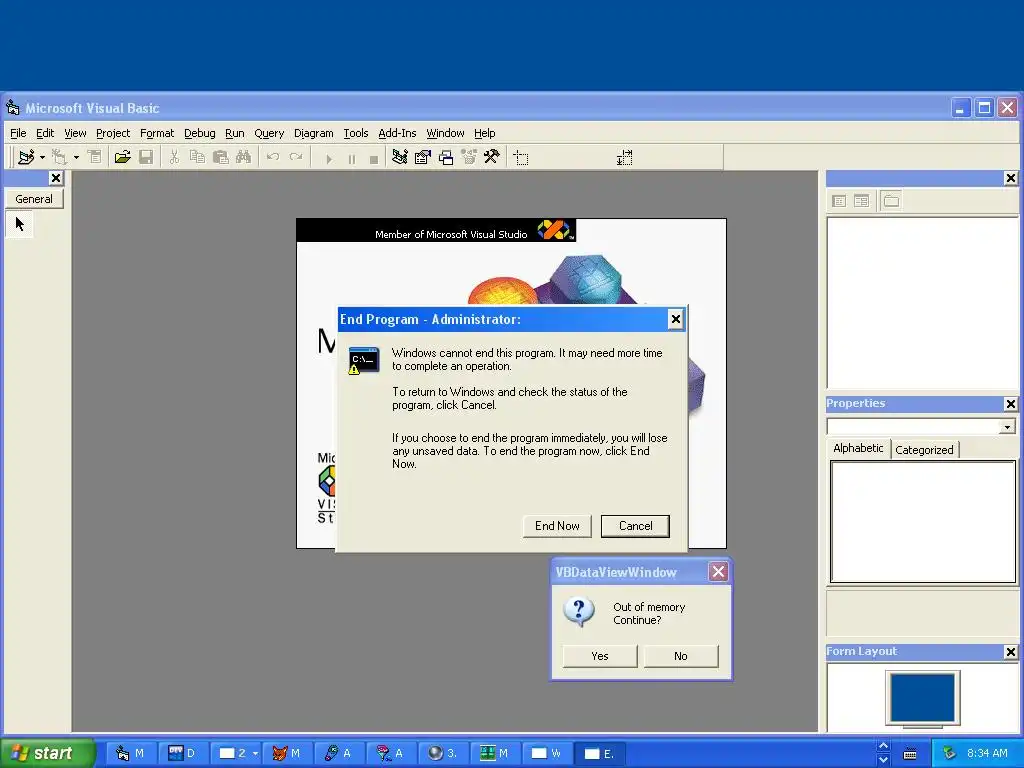Click the Find binoculars icon
Image resolution: width=1024 pixels, height=768 pixels.
pos(244,157)
